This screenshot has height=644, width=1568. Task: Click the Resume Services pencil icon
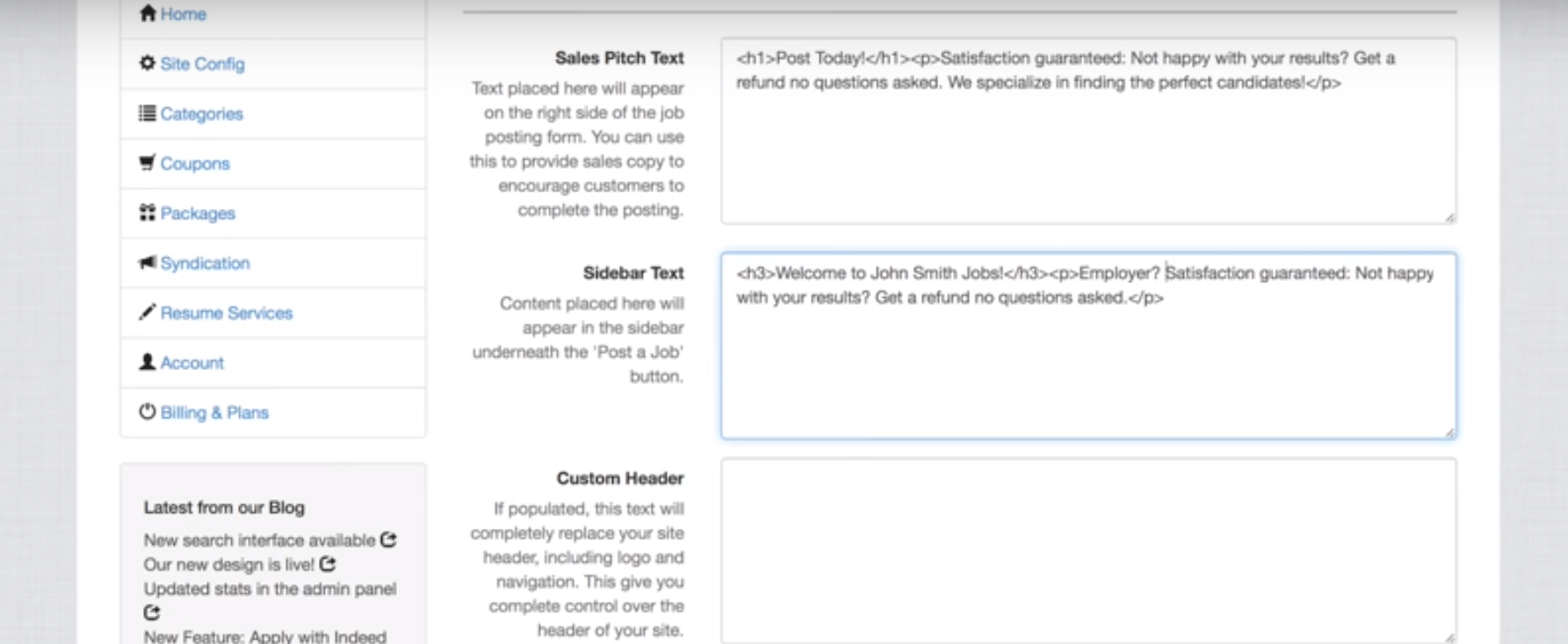pos(148,312)
